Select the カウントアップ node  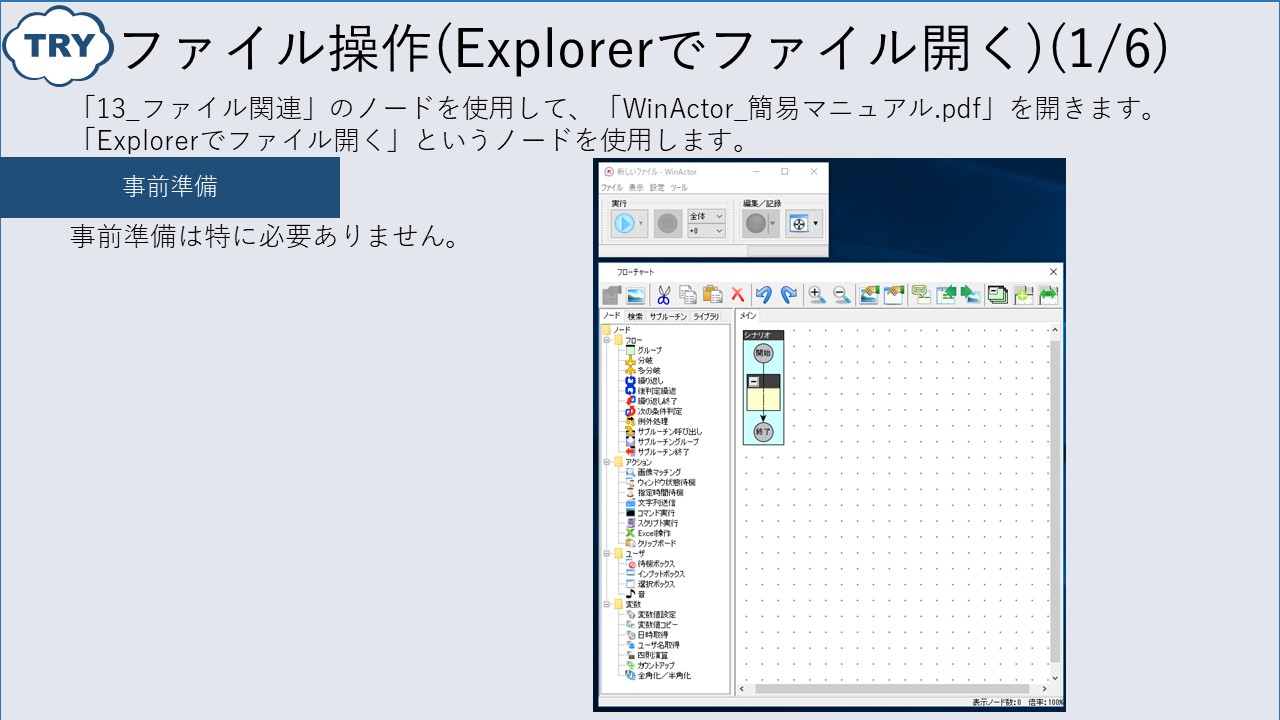coord(656,665)
